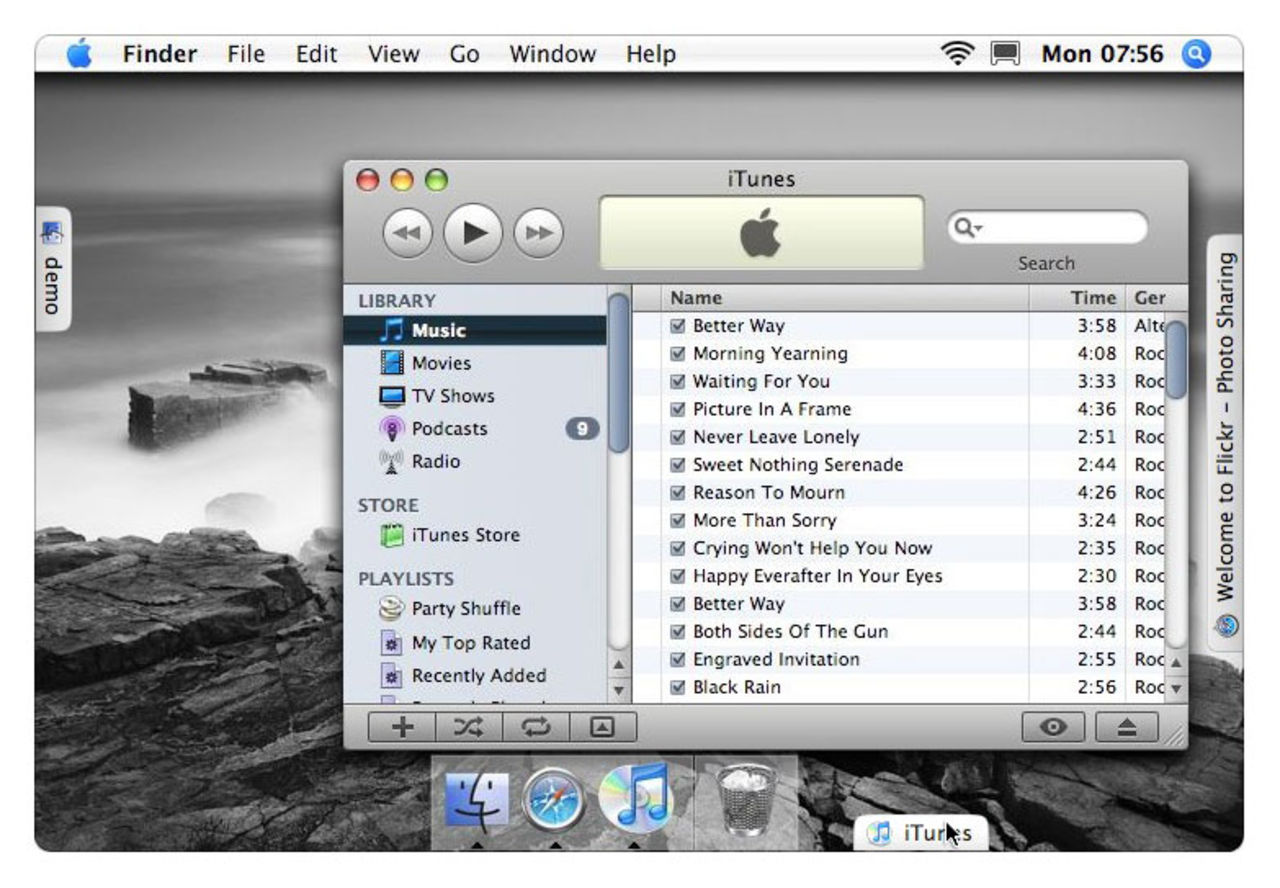Uncheck the track Black Rain
The width and height of the screenshot is (1280, 888).
coord(678,687)
